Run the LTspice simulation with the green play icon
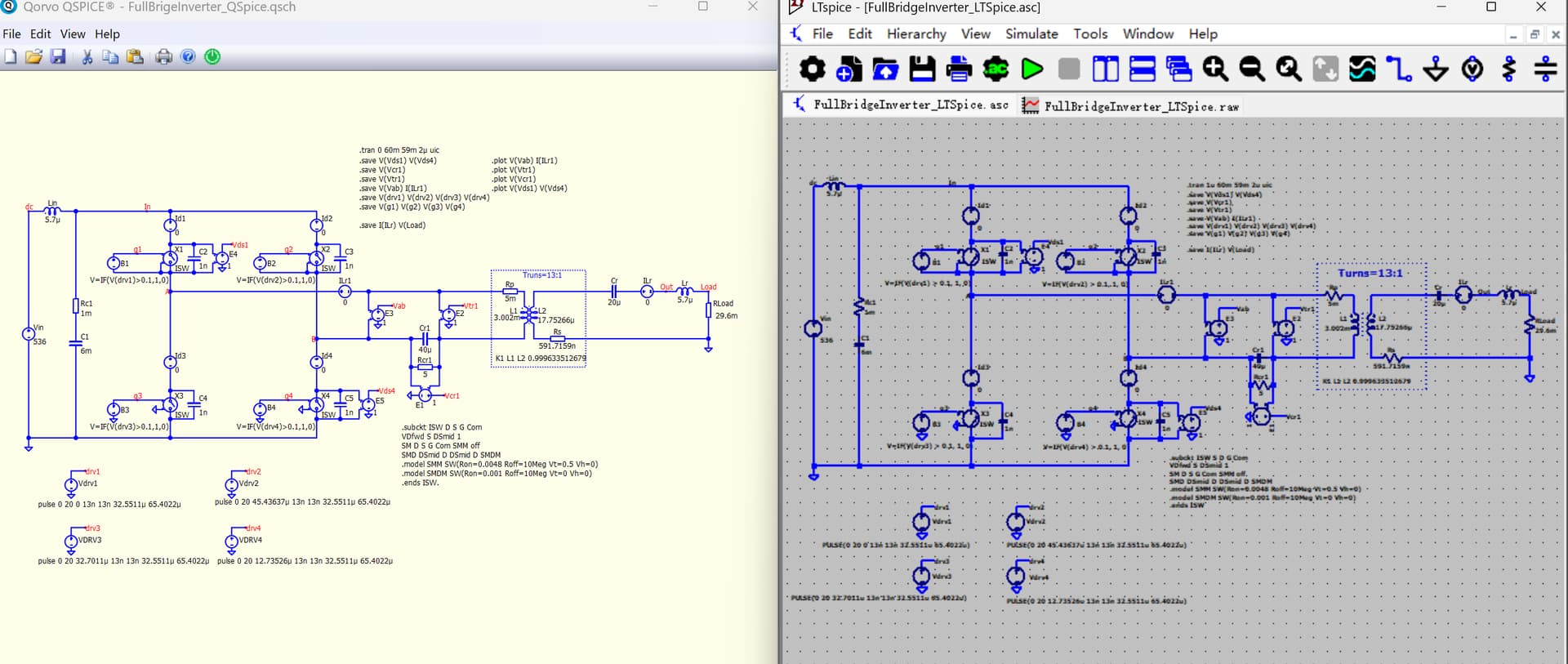Image resolution: width=1568 pixels, height=664 pixels. coord(1032,69)
